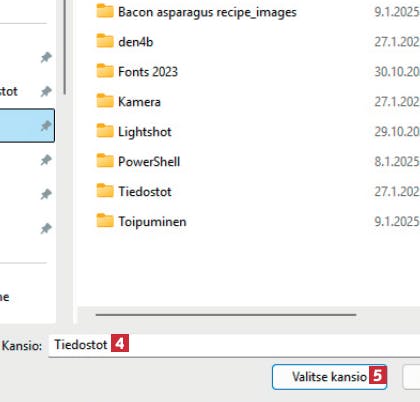Click the pin icon next to 'tot' entry

pos(46,91)
